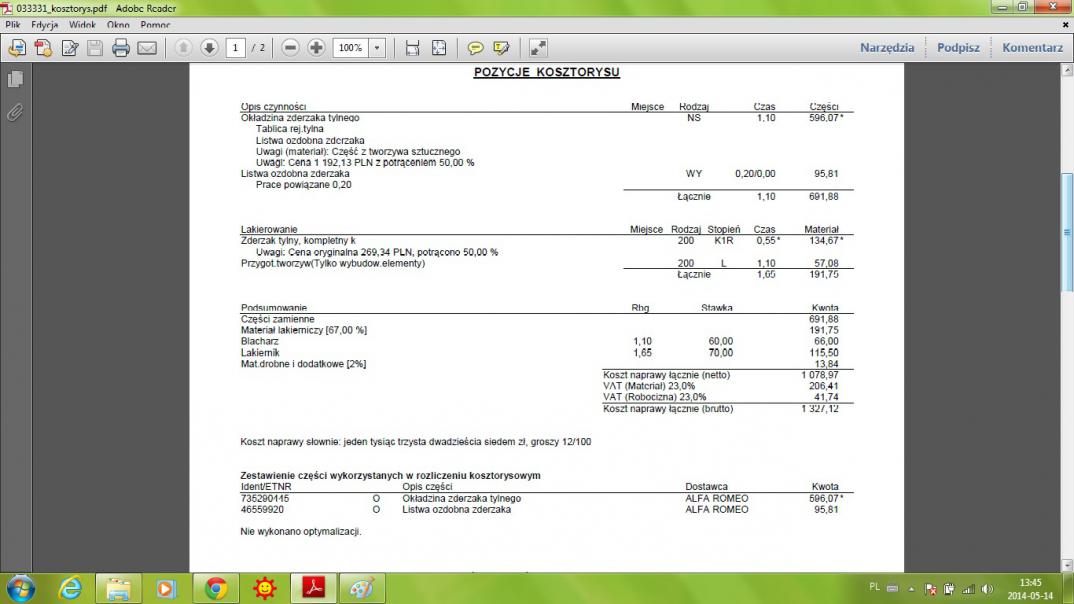Screen dimensions: 1074x604
Task: Click the fit one full page icon
Action: click(439, 48)
